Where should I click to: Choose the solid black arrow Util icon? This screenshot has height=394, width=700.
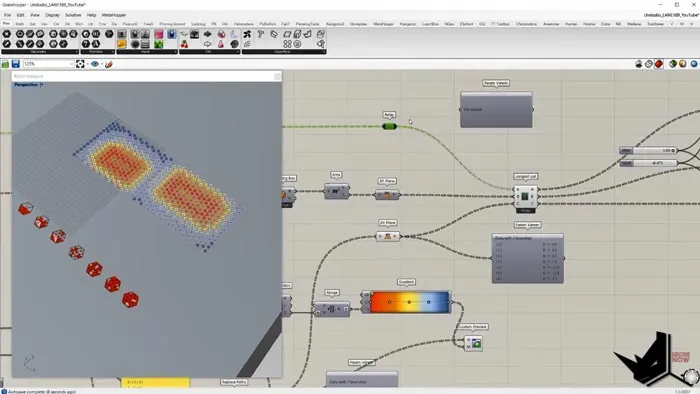point(208,34)
